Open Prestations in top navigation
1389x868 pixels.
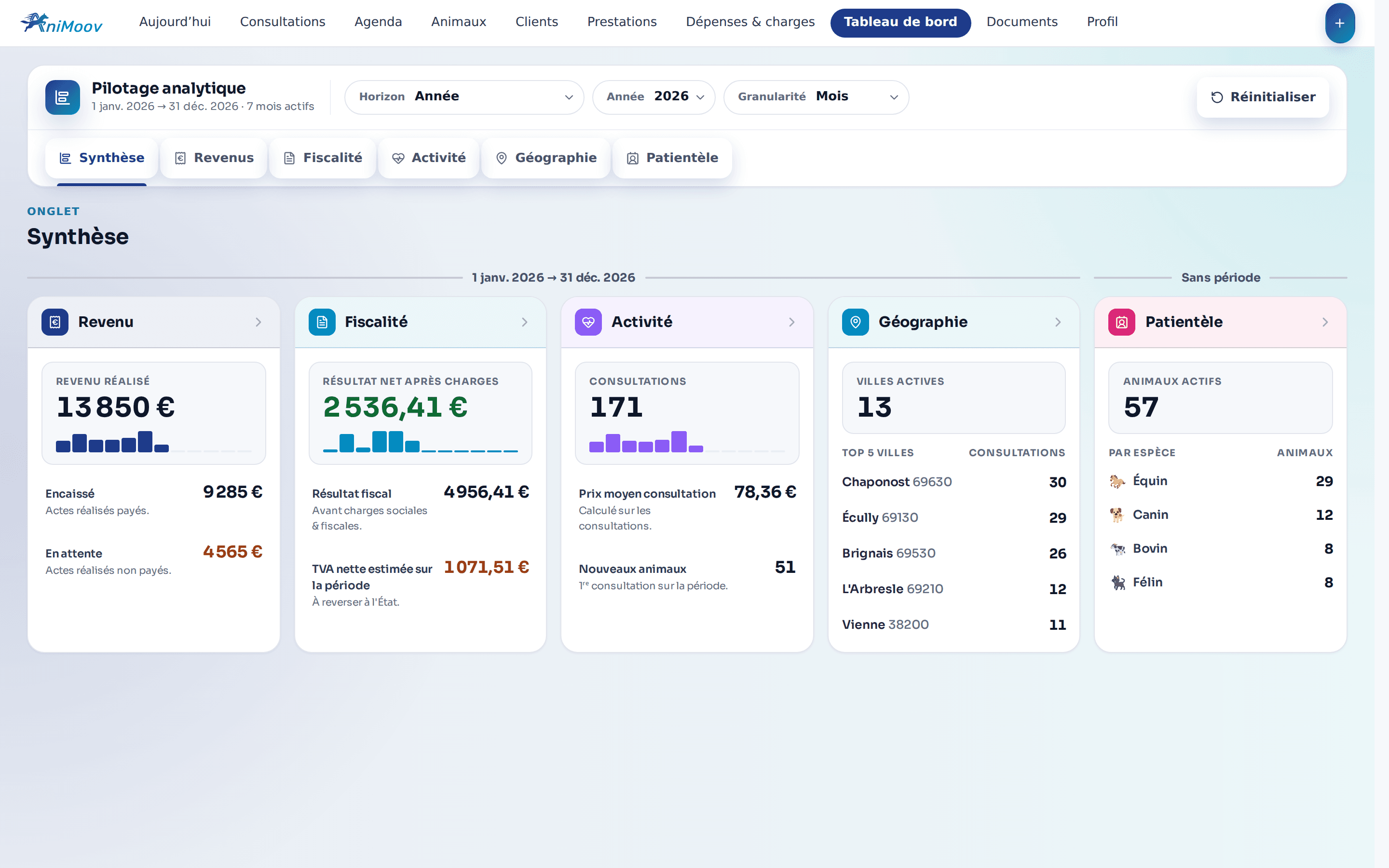click(x=622, y=22)
